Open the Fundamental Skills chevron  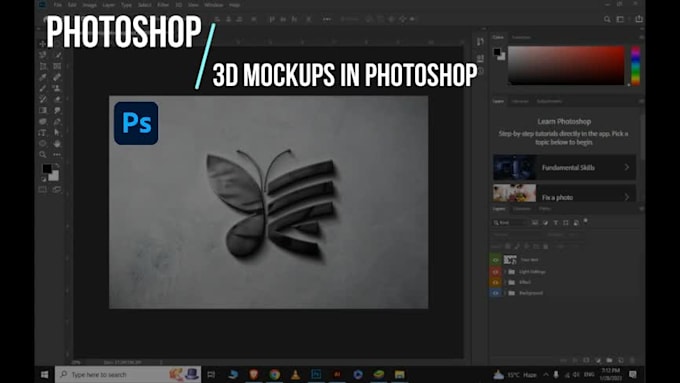627,167
